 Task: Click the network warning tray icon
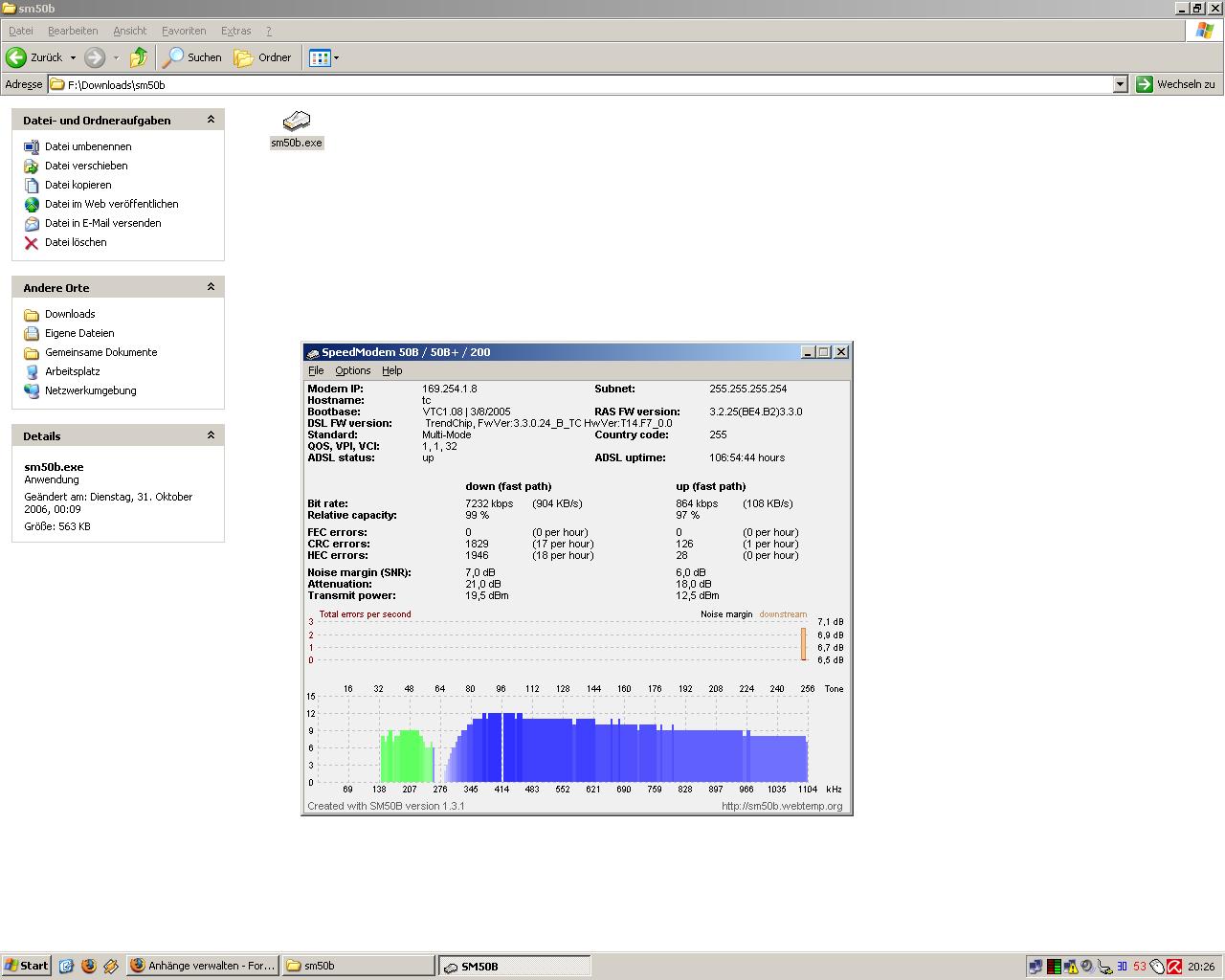(1071, 967)
